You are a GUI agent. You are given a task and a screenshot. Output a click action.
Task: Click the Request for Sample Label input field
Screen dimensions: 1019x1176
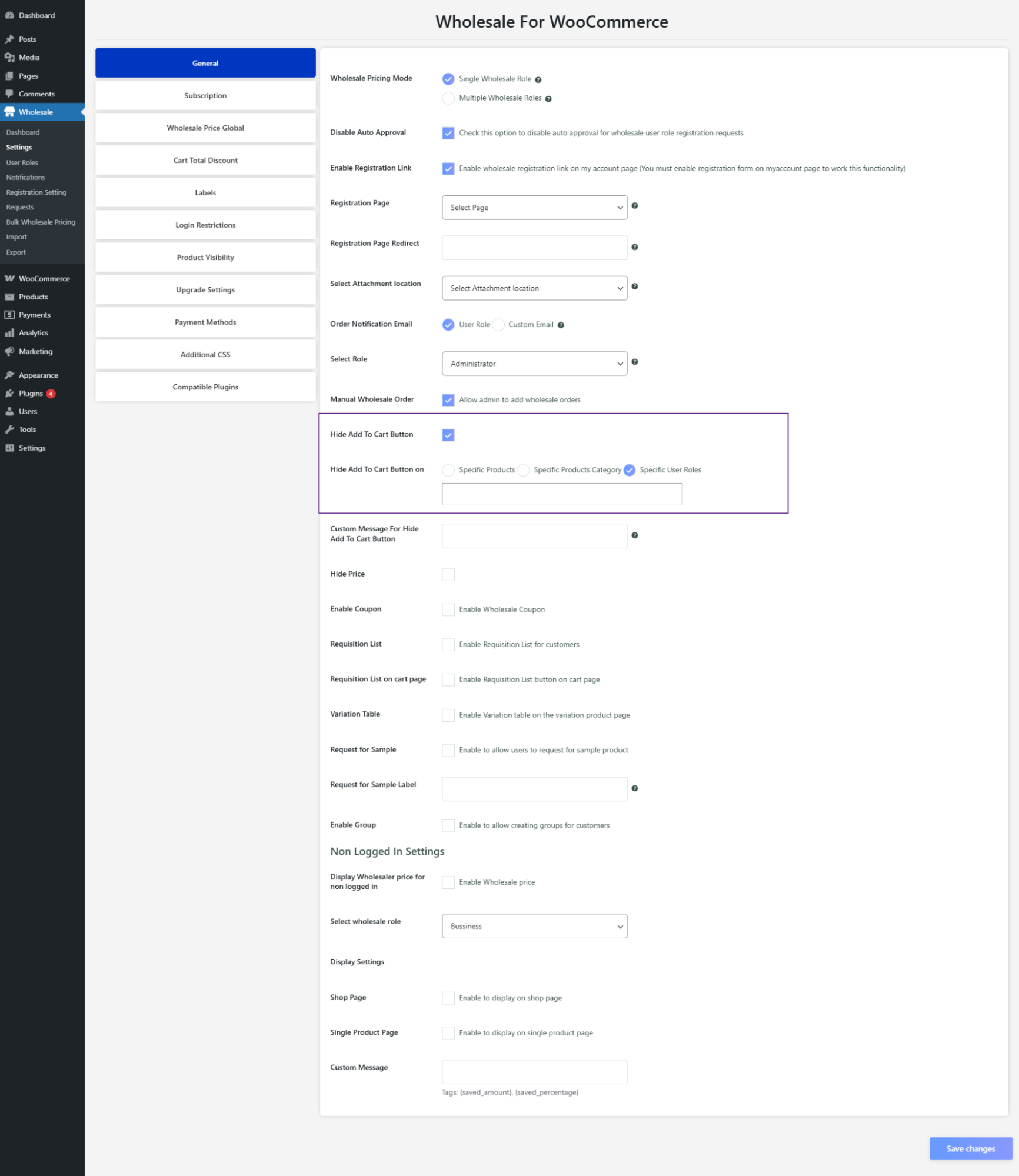point(535,789)
